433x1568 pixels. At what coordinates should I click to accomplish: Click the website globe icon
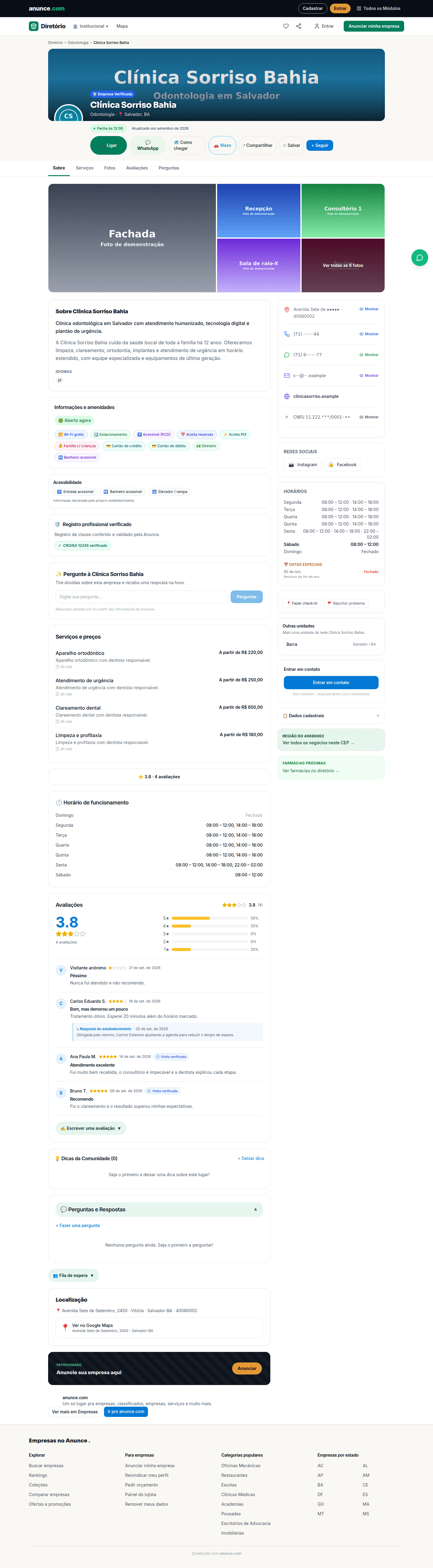[287, 396]
